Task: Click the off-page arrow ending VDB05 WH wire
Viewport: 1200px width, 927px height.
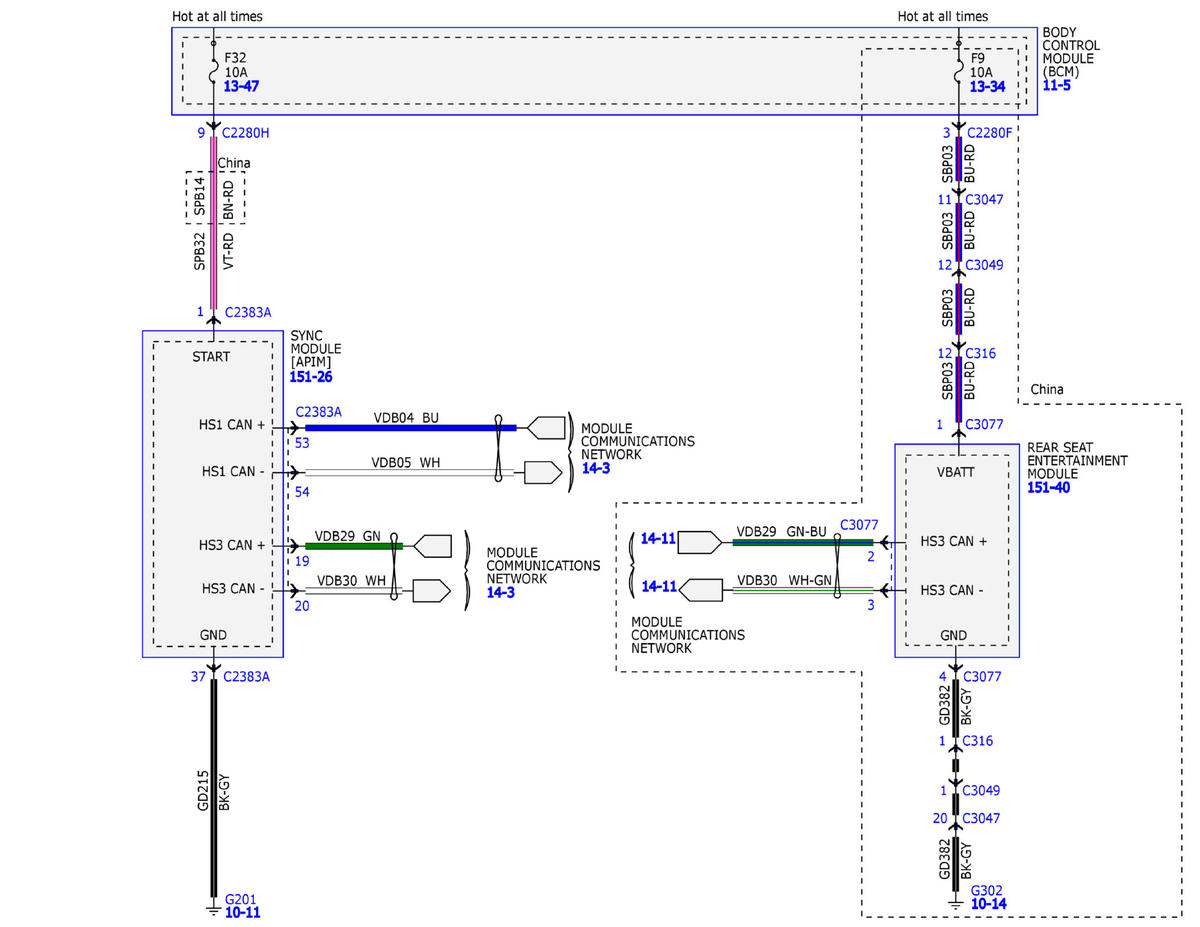Action: pyautogui.click(x=543, y=472)
